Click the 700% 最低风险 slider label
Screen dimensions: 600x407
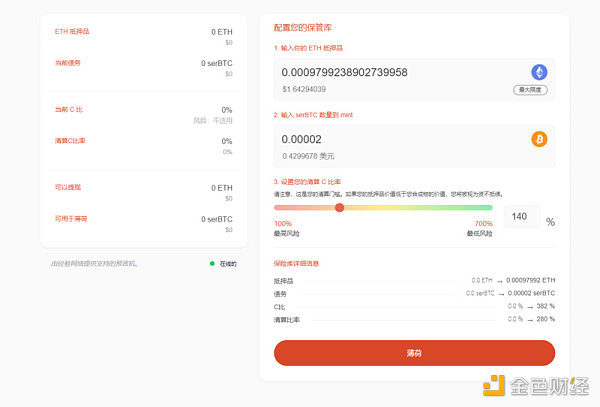tap(482, 227)
